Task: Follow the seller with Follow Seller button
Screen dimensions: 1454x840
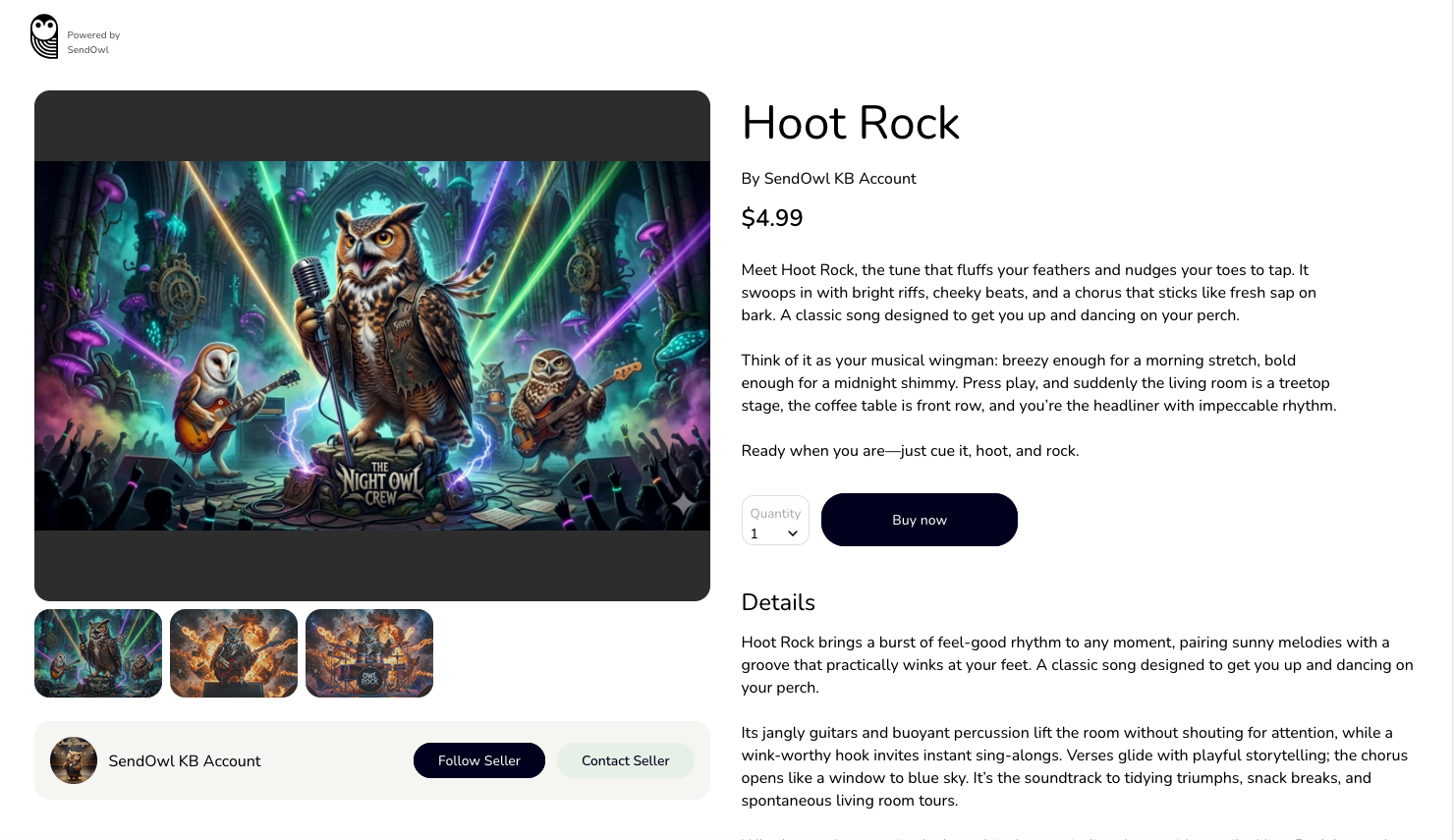Action: click(479, 760)
